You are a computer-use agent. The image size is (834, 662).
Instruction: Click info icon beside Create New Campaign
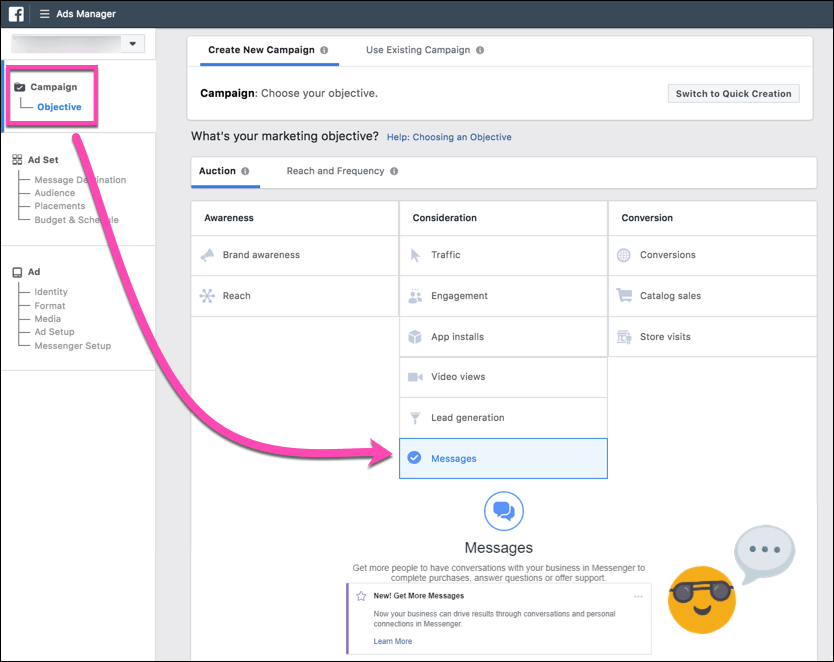(324, 50)
